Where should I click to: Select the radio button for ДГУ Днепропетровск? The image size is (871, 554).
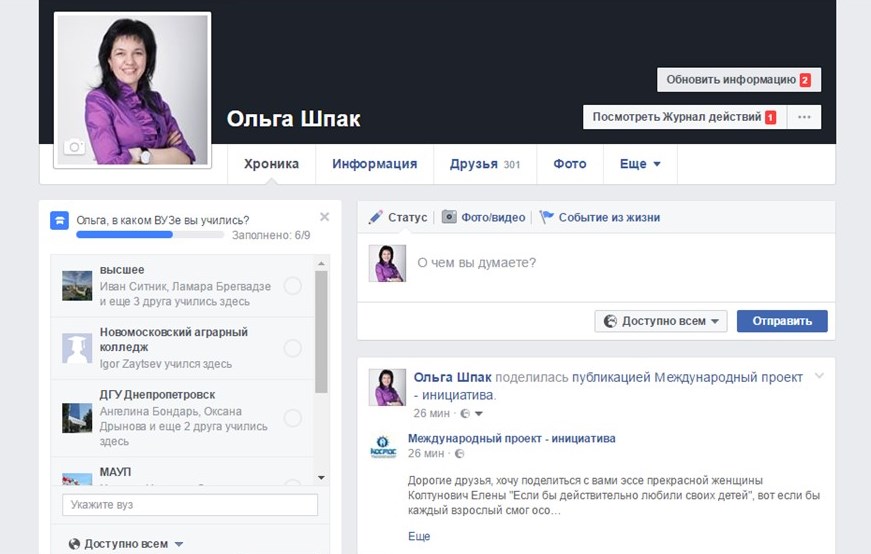coord(293,418)
